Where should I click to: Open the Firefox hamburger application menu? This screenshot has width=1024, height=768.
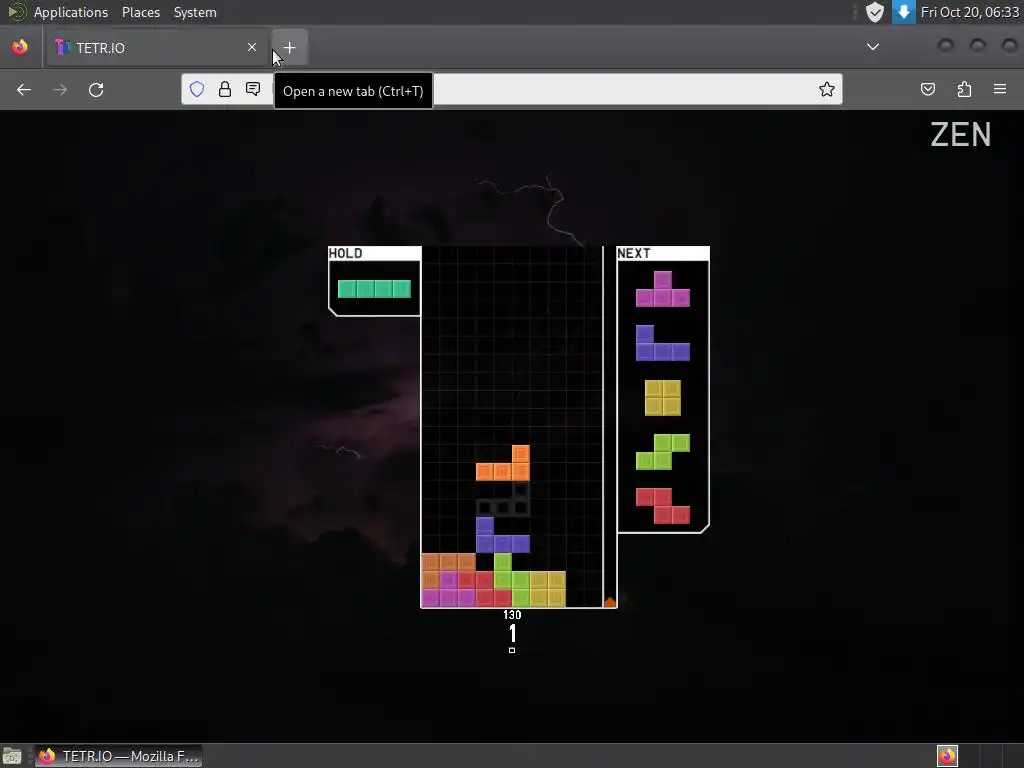[x=1000, y=89]
